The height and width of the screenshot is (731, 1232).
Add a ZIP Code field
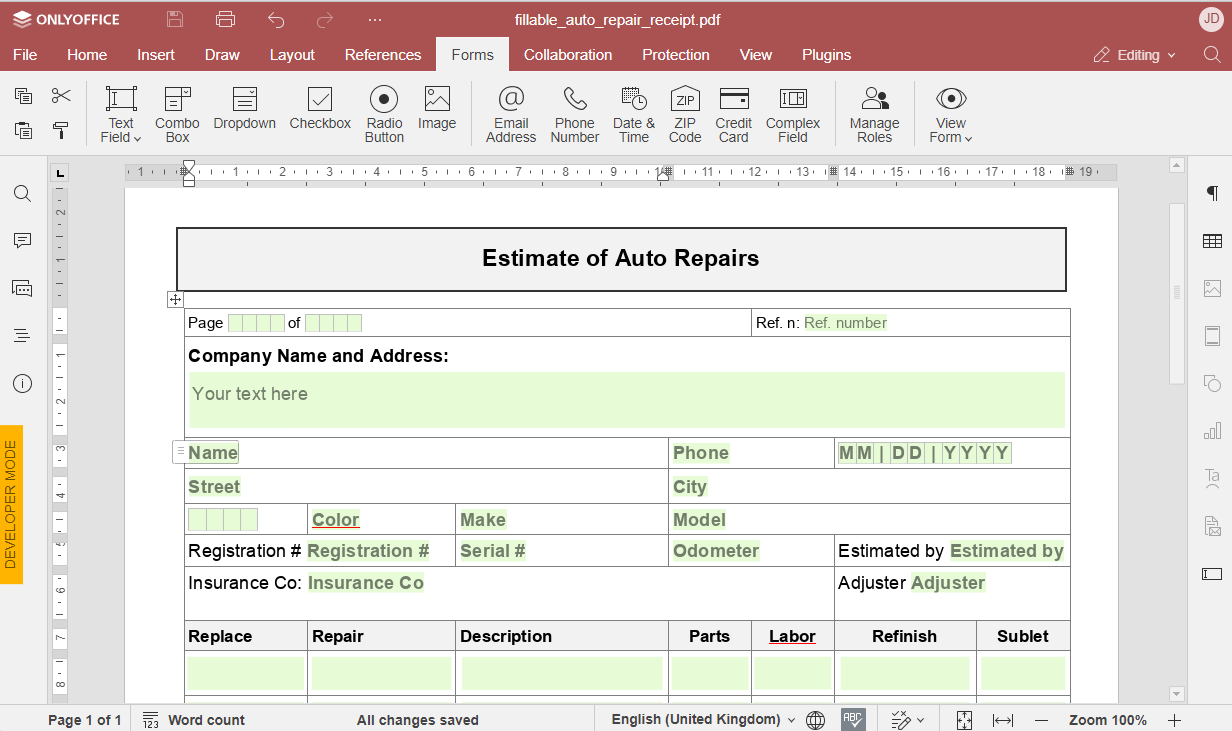tap(685, 113)
